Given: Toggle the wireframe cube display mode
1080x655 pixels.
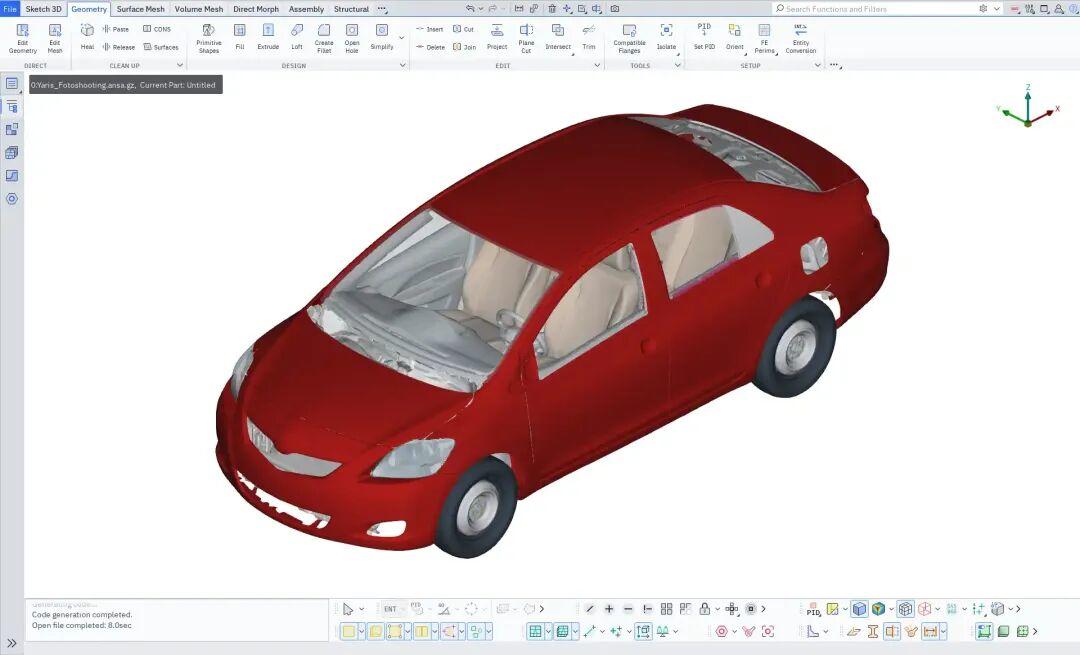Looking at the screenshot, I should (905, 609).
